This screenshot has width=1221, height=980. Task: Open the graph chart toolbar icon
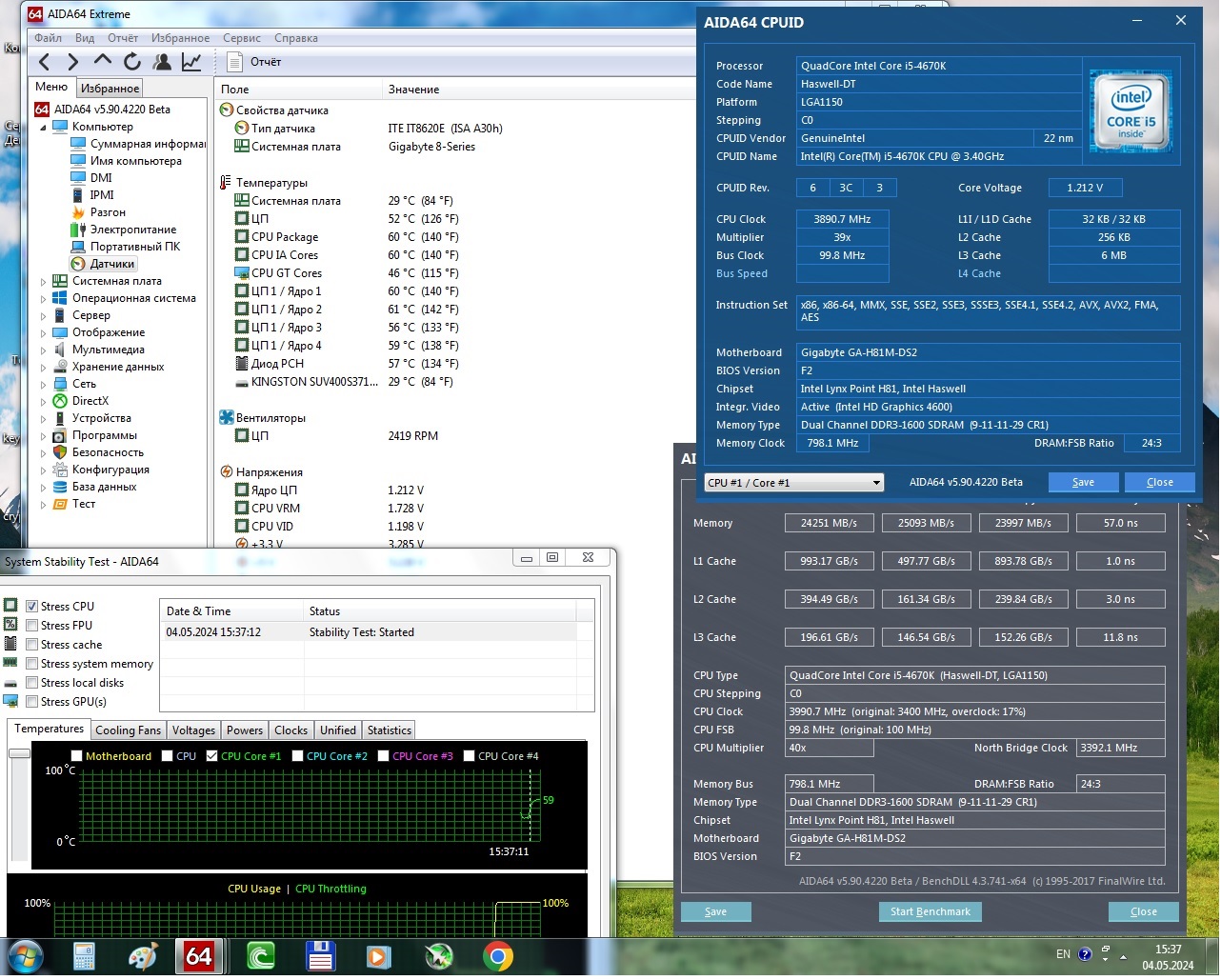191,62
